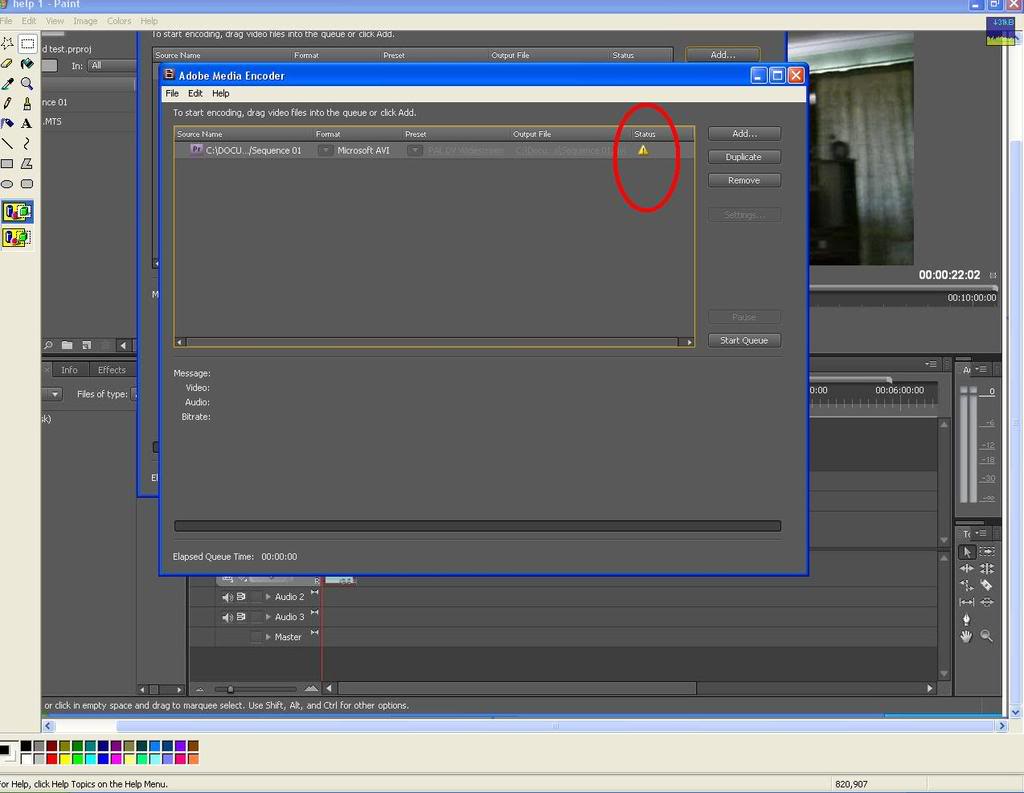1024x793 pixels.
Task: Select Paint's Fill With Color tool
Action: point(27,63)
